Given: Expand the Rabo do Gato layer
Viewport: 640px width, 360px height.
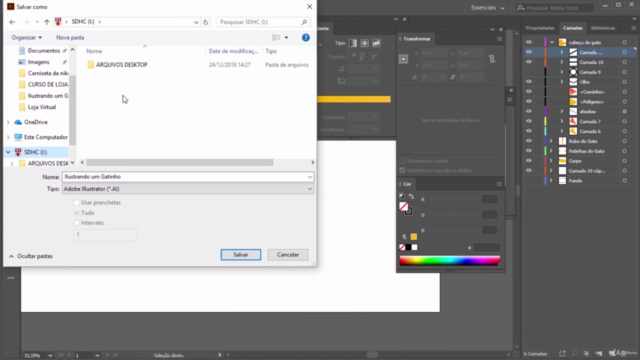Looking at the screenshot, I should point(551,141).
